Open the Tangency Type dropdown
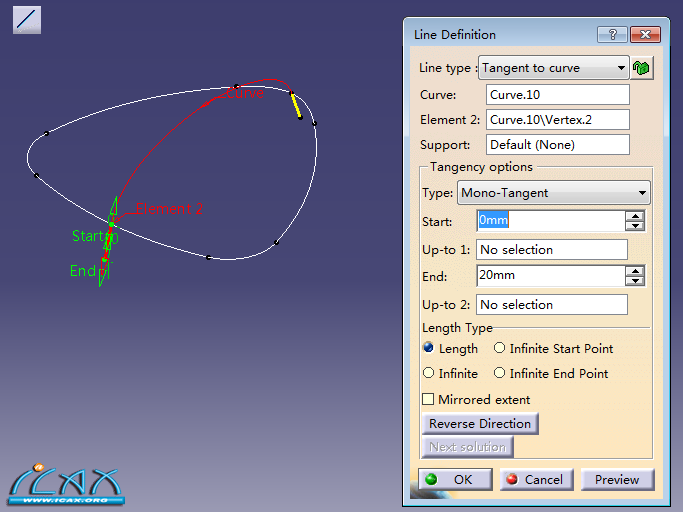This screenshot has width=683, height=512. [554, 193]
